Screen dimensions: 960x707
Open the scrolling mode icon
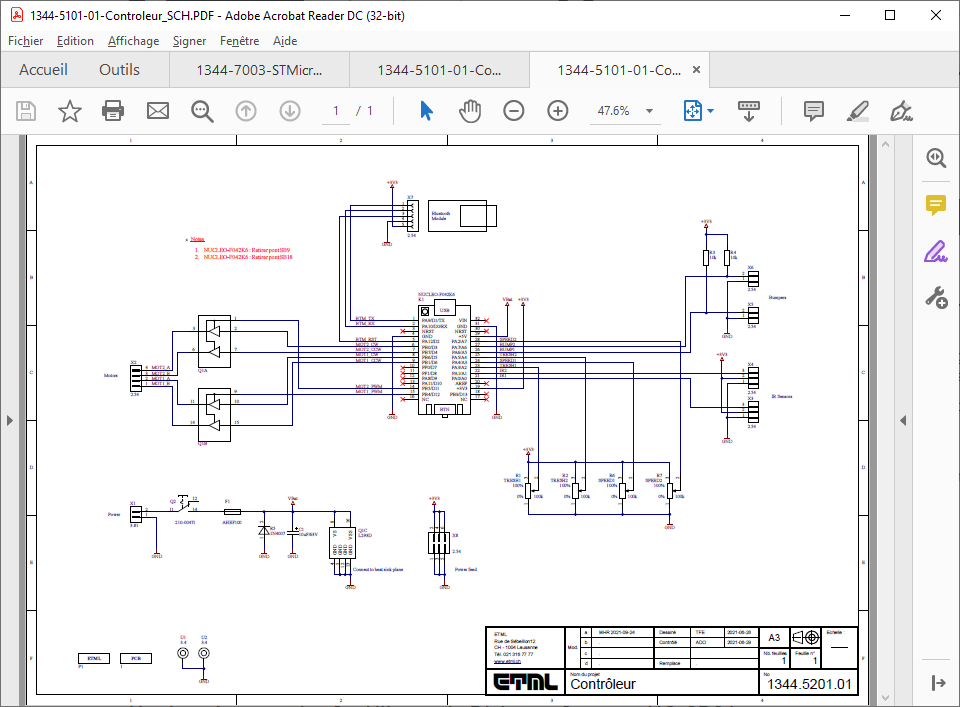pyautogui.click(x=749, y=111)
